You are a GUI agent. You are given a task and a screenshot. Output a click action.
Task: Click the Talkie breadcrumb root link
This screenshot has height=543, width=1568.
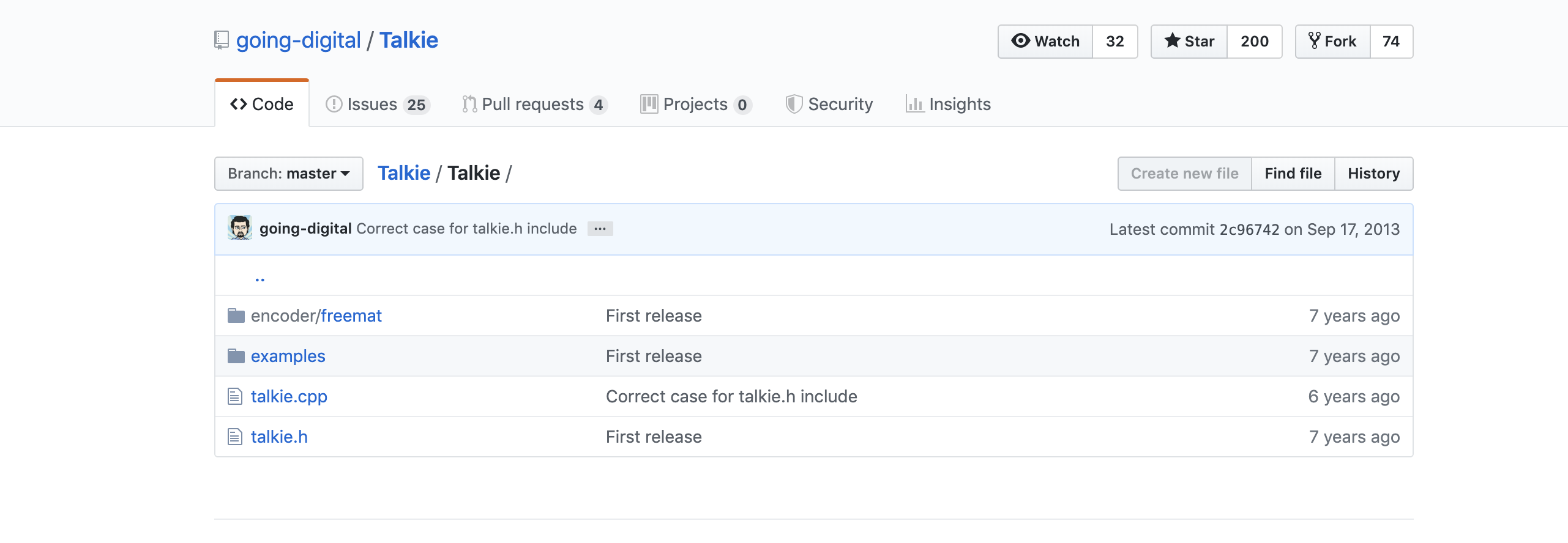point(404,173)
